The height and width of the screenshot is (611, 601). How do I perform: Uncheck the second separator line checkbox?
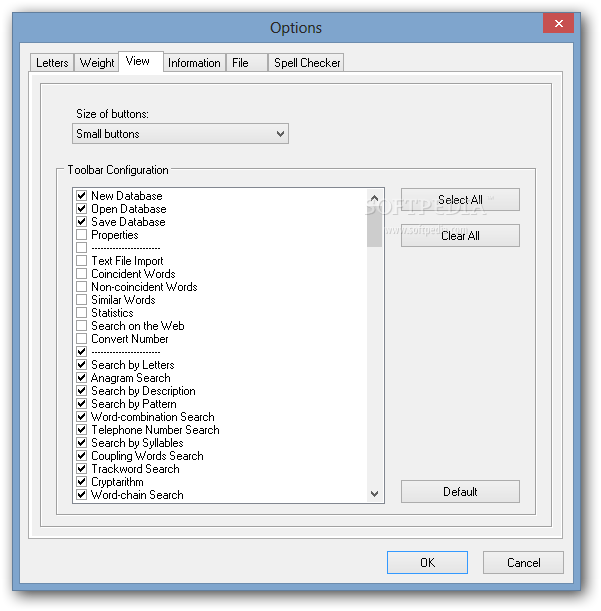(x=81, y=351)
